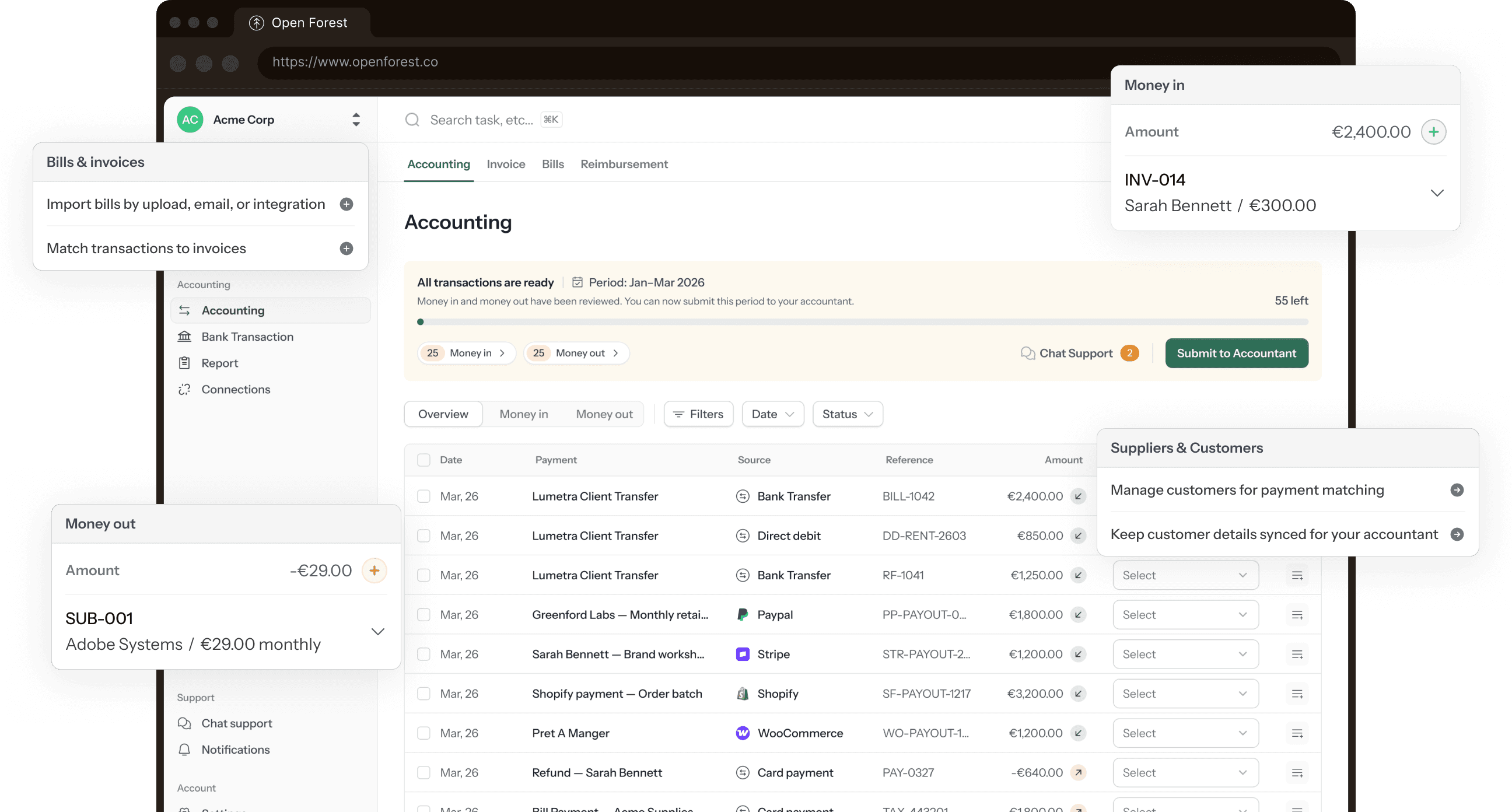Check the Shopify payment Order batch row

423,694
